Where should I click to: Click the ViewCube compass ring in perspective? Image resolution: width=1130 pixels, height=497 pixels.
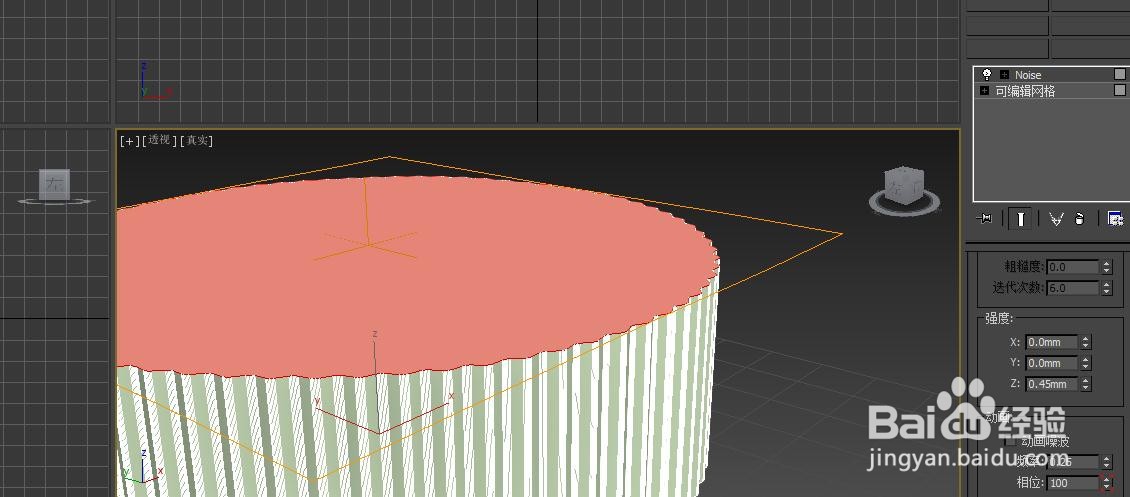click(x=904, y=202)
